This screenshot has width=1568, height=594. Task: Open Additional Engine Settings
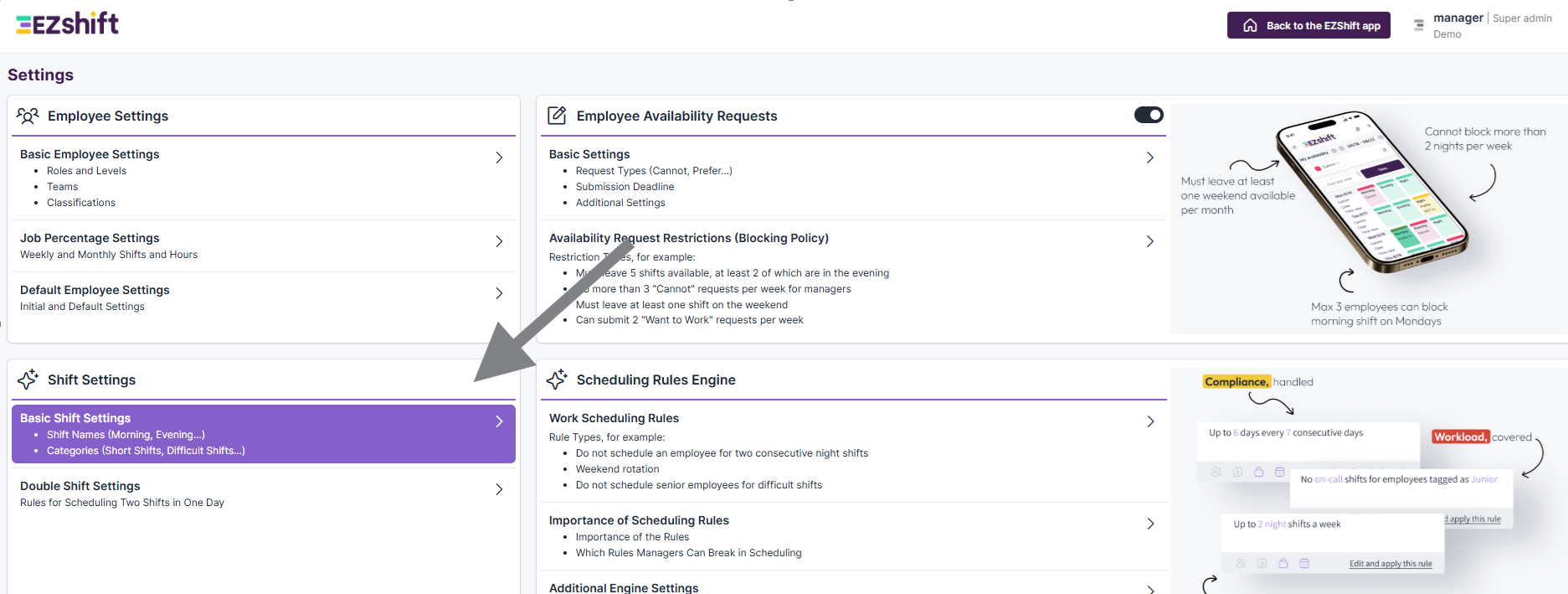click(x=854, y=585)
